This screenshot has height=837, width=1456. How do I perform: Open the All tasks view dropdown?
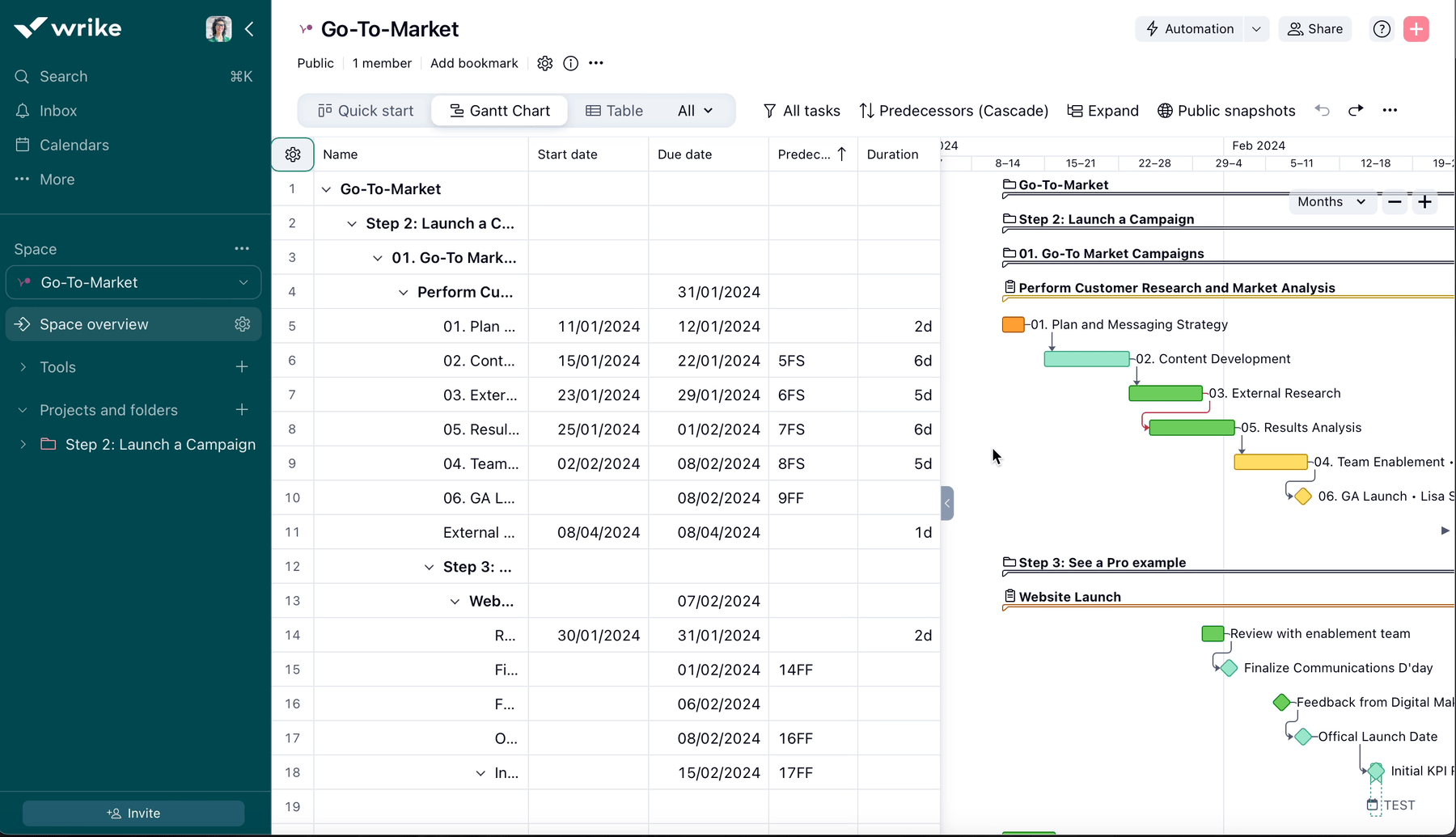pos(801,111)
